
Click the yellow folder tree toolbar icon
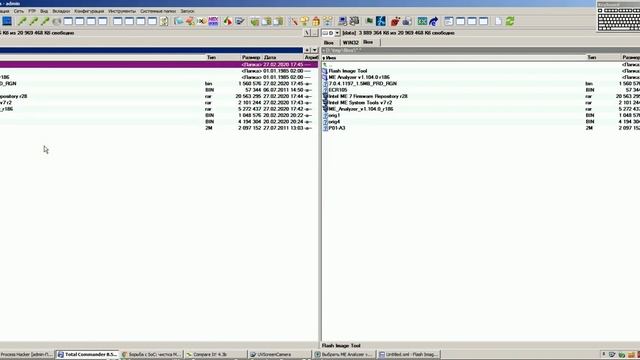point(327,21)
